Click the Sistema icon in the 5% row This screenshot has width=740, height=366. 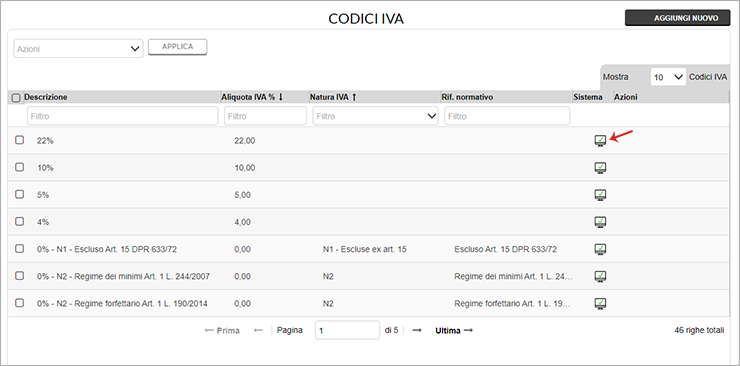(x=600, y=195)
